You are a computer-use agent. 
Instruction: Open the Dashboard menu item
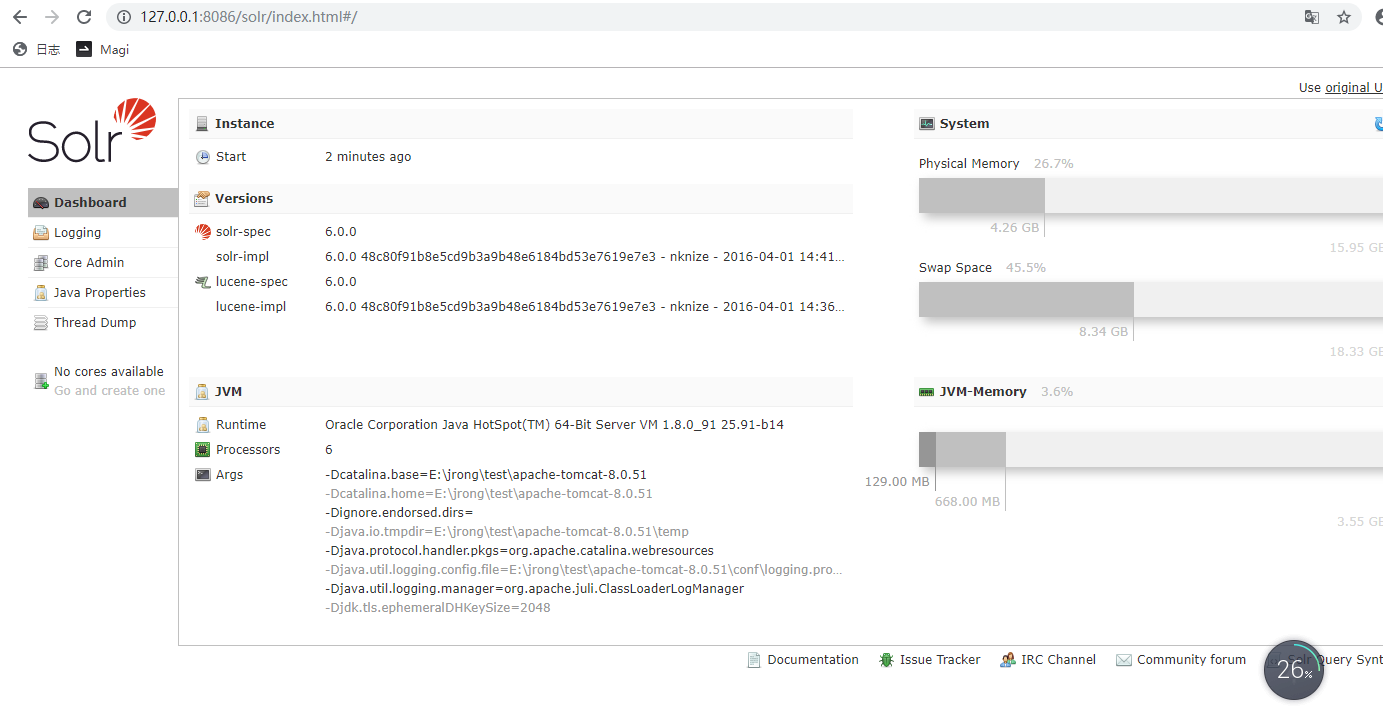[102, 202]
